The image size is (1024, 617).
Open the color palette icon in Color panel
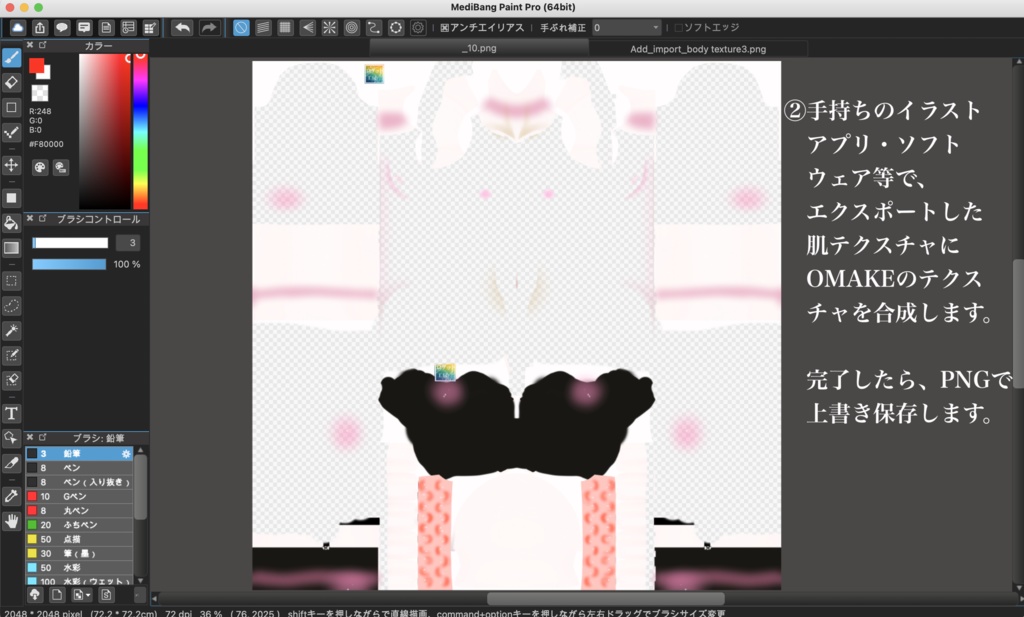[40, 167]
